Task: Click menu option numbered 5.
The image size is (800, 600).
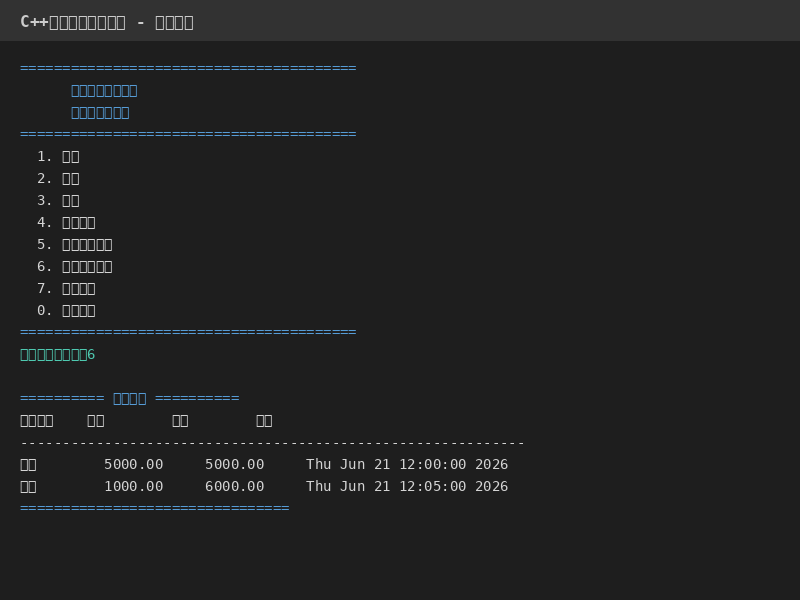Action: [74, 244]
